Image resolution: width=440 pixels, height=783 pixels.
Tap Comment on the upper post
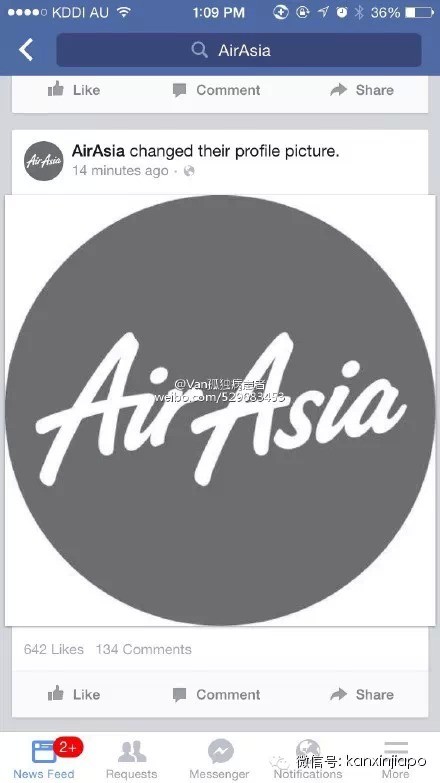pos(216,90)
